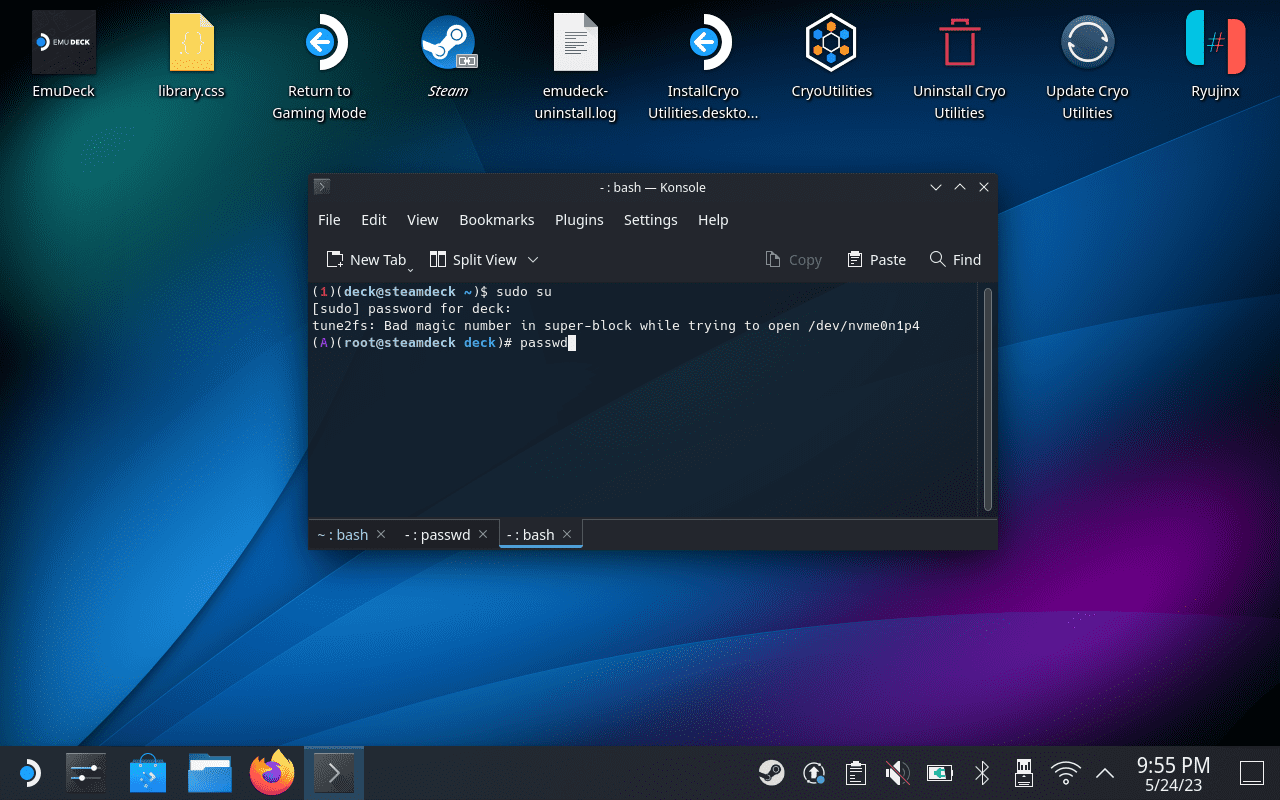Open the updates tray icon
This screenshot has height=800, width=1280.
[x=814, y=772]
